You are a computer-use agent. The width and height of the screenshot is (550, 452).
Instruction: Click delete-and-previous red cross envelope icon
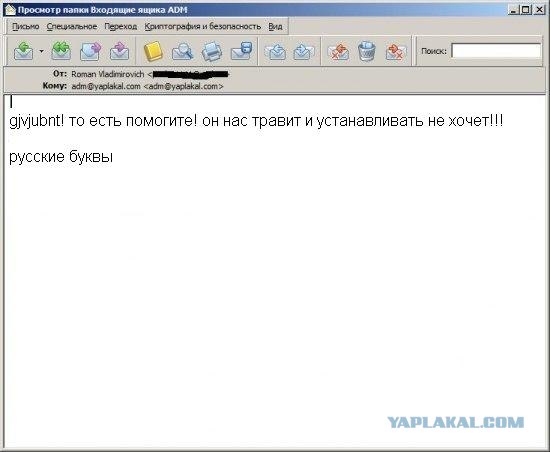(x=338, y=52)
